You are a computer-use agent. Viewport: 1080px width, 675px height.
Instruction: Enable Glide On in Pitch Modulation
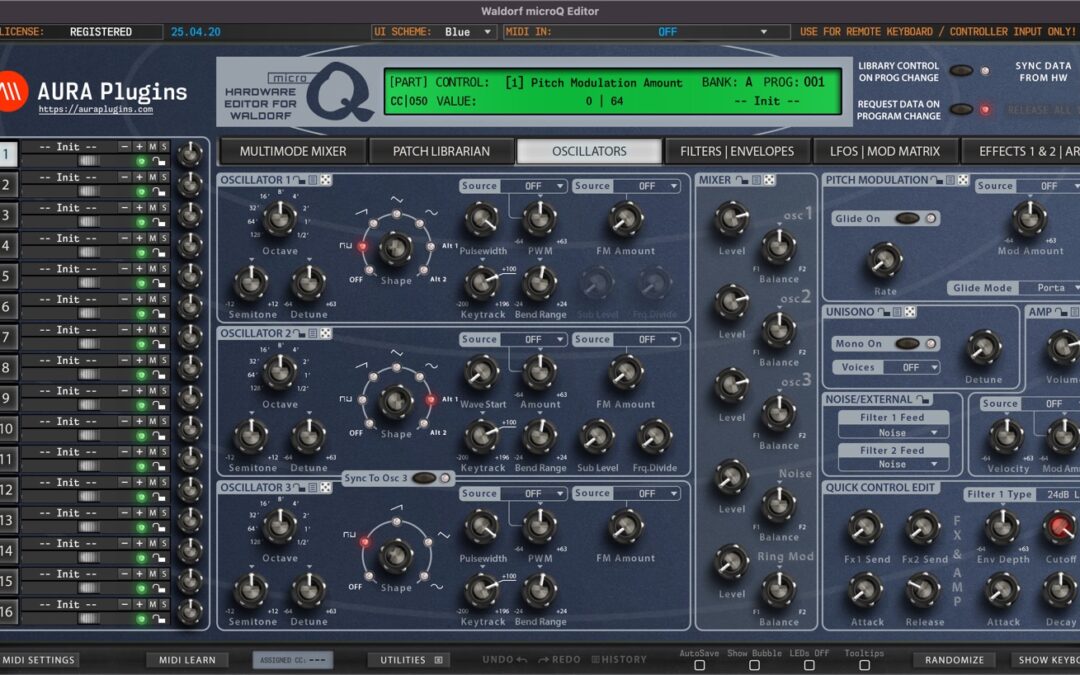point(908,218)
